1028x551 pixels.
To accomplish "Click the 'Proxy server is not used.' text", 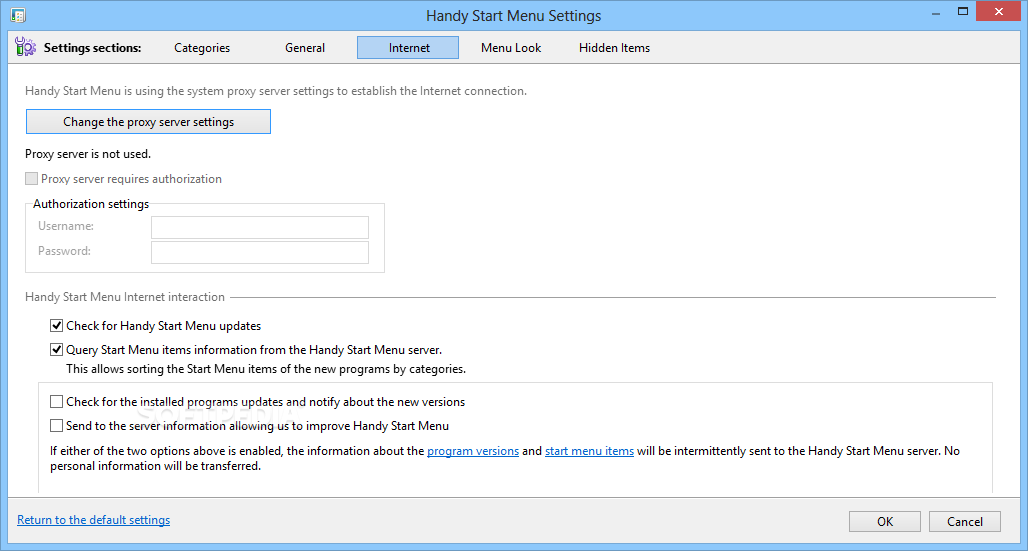I will pyautogui.click(x=88, y=154).
